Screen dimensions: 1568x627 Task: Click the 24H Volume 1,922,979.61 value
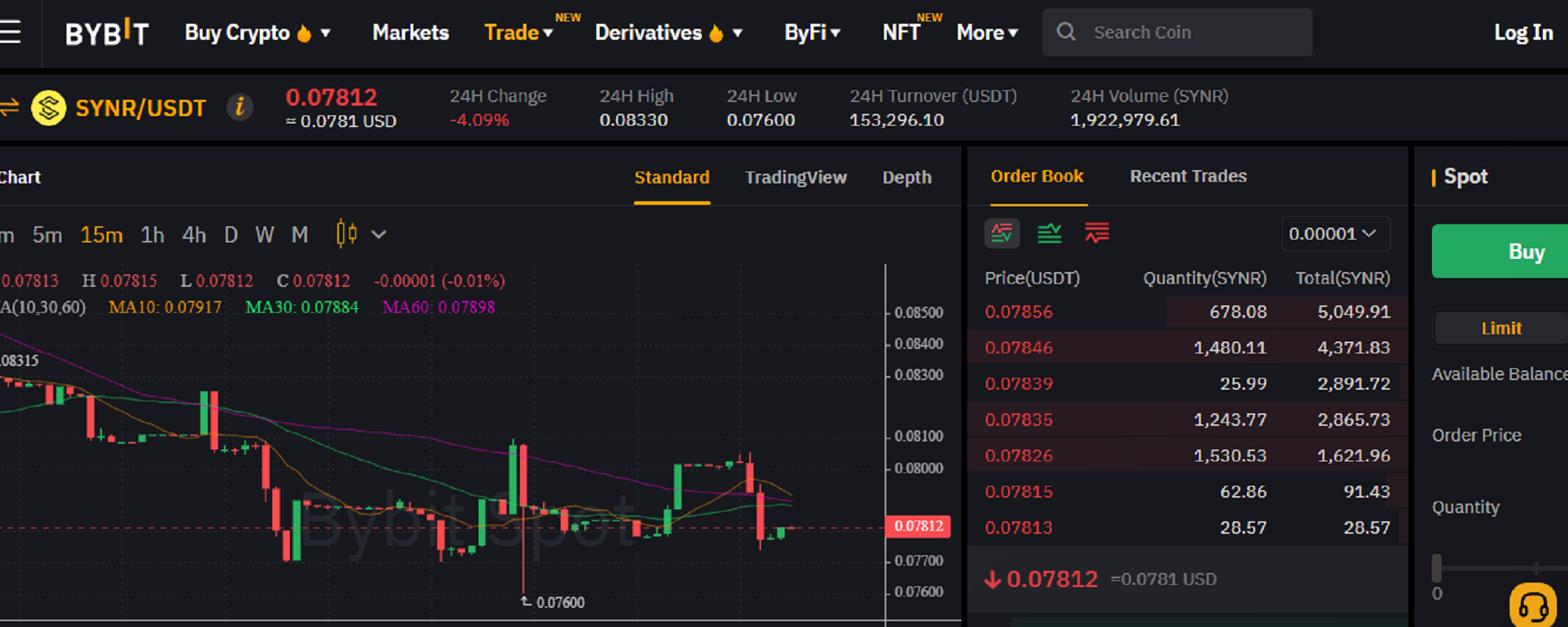[1125, 120]
